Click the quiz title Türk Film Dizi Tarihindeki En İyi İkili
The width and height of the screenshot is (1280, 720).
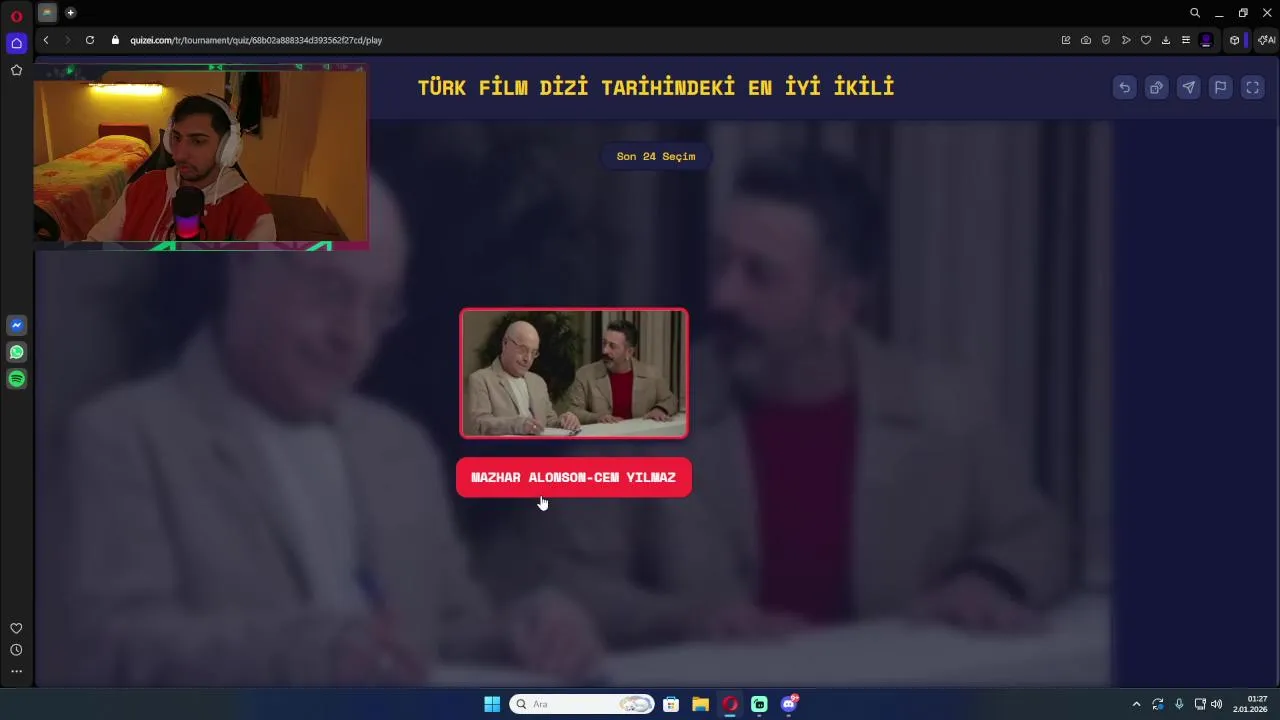click(656, 88)
